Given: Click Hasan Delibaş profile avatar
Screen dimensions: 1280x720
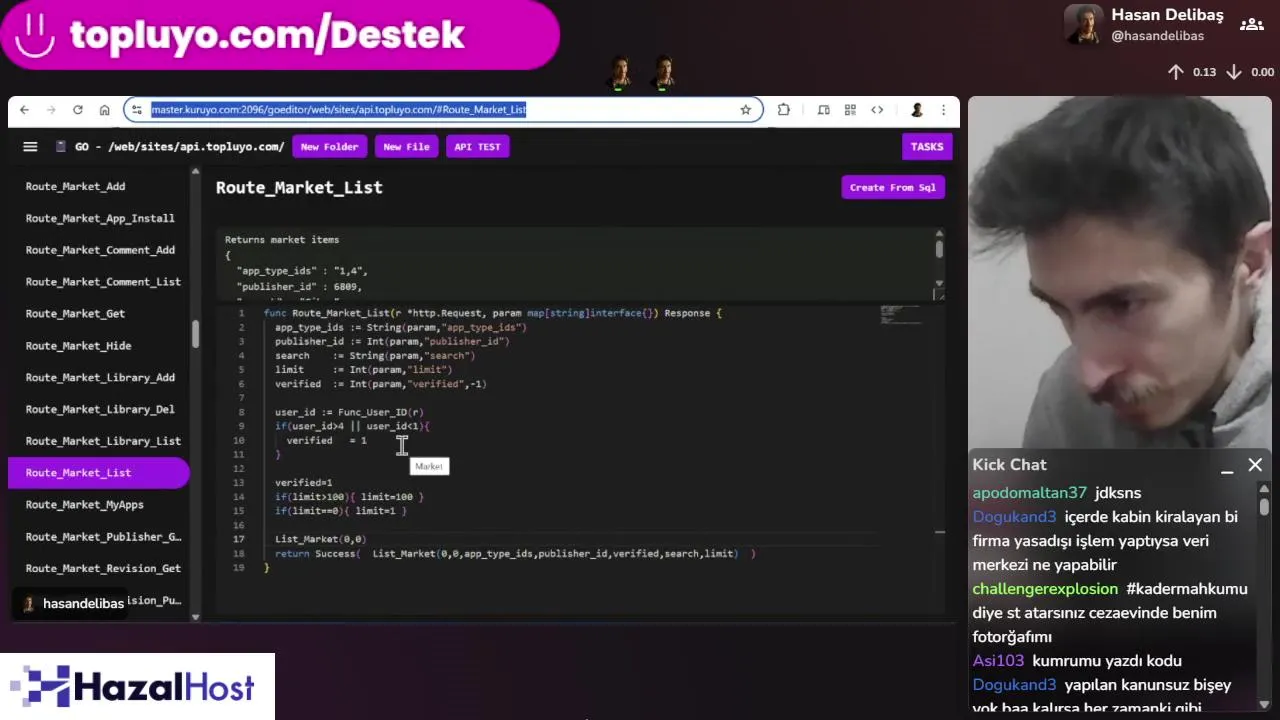Looking at the screenshot, I should [1083, 25].
